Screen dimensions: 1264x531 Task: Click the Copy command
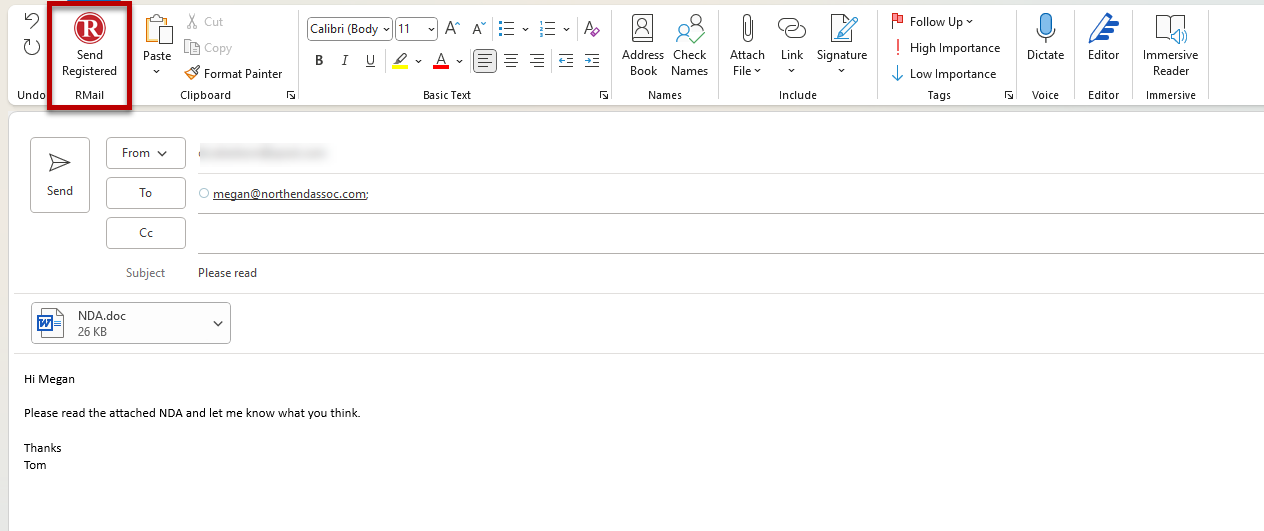(208, 47)
